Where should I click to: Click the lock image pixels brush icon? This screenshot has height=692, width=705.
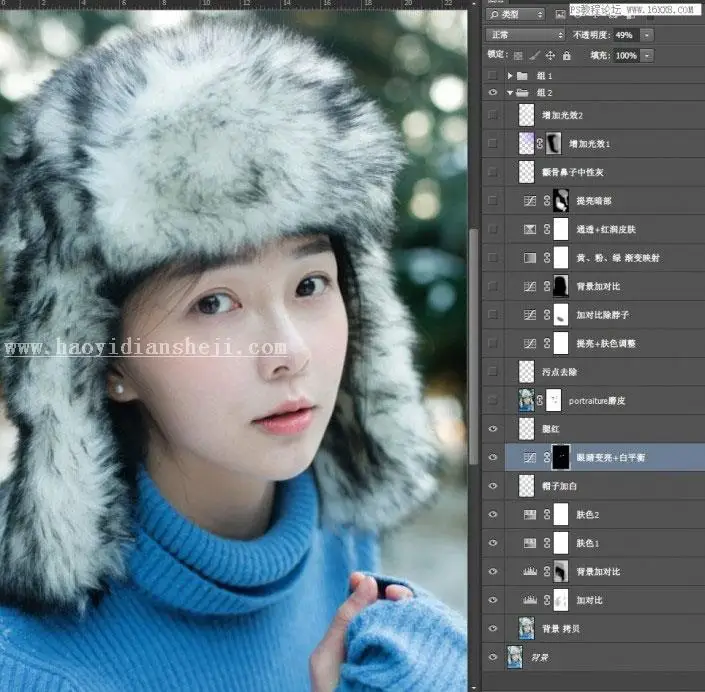click(x=534, y=56)
